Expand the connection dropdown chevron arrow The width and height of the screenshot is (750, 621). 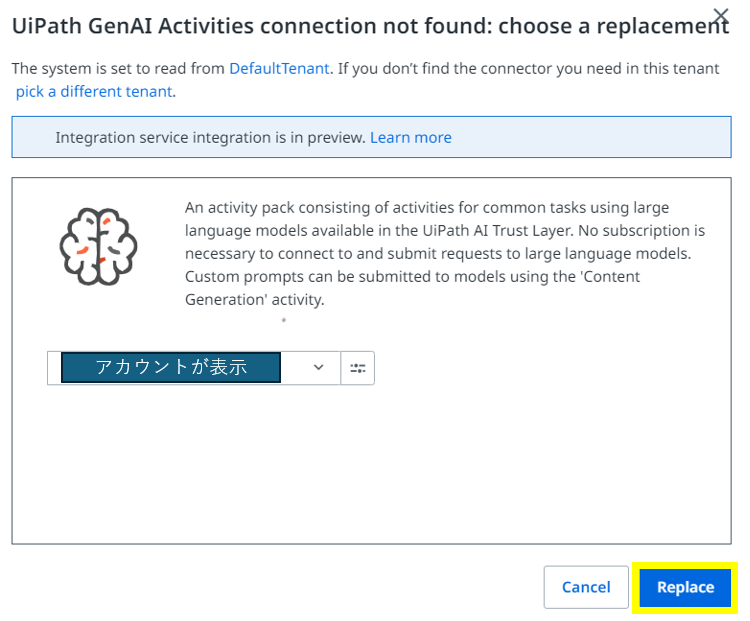point(319,368)
